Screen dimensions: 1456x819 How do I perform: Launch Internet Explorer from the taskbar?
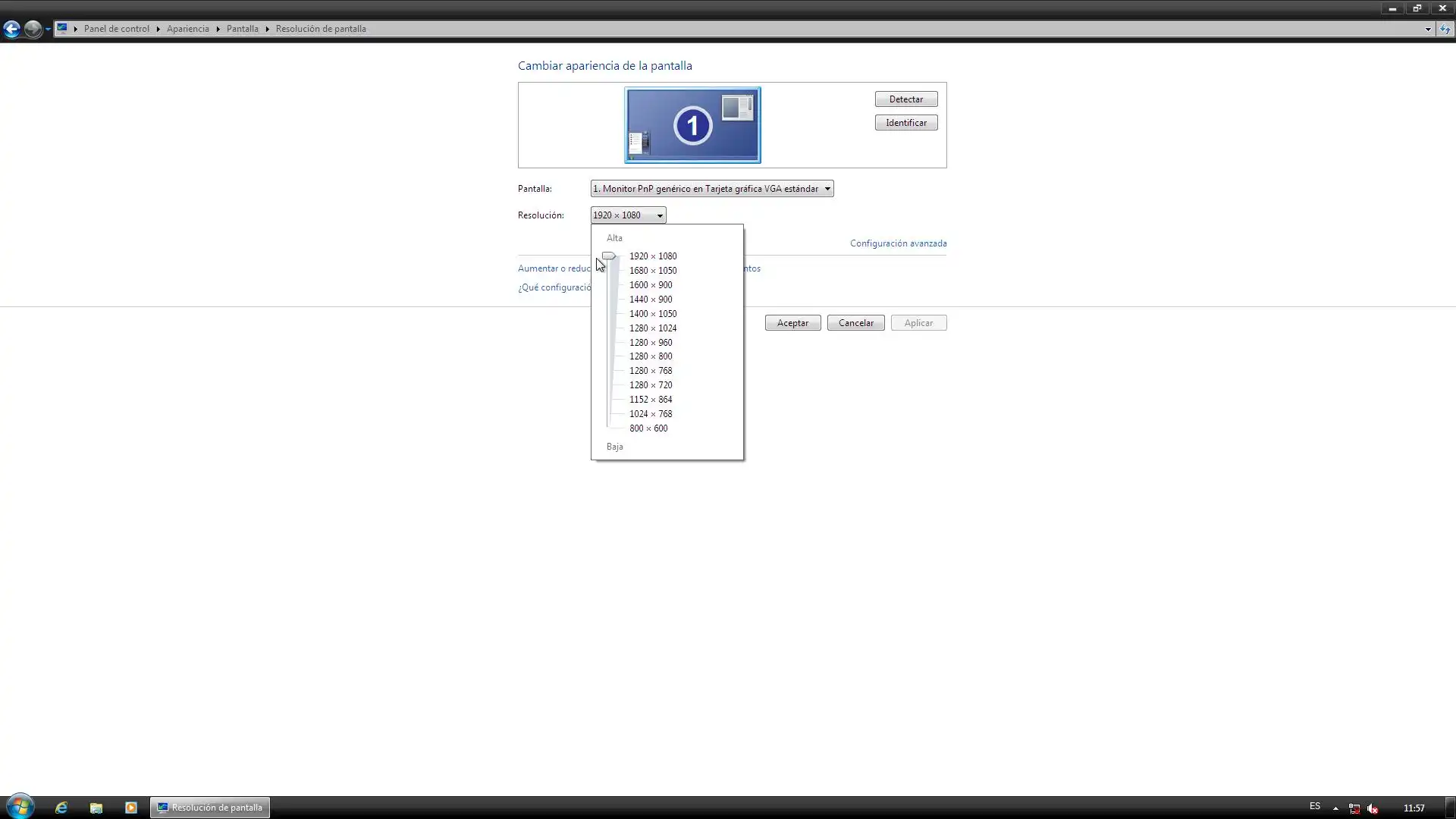[61, 808]
